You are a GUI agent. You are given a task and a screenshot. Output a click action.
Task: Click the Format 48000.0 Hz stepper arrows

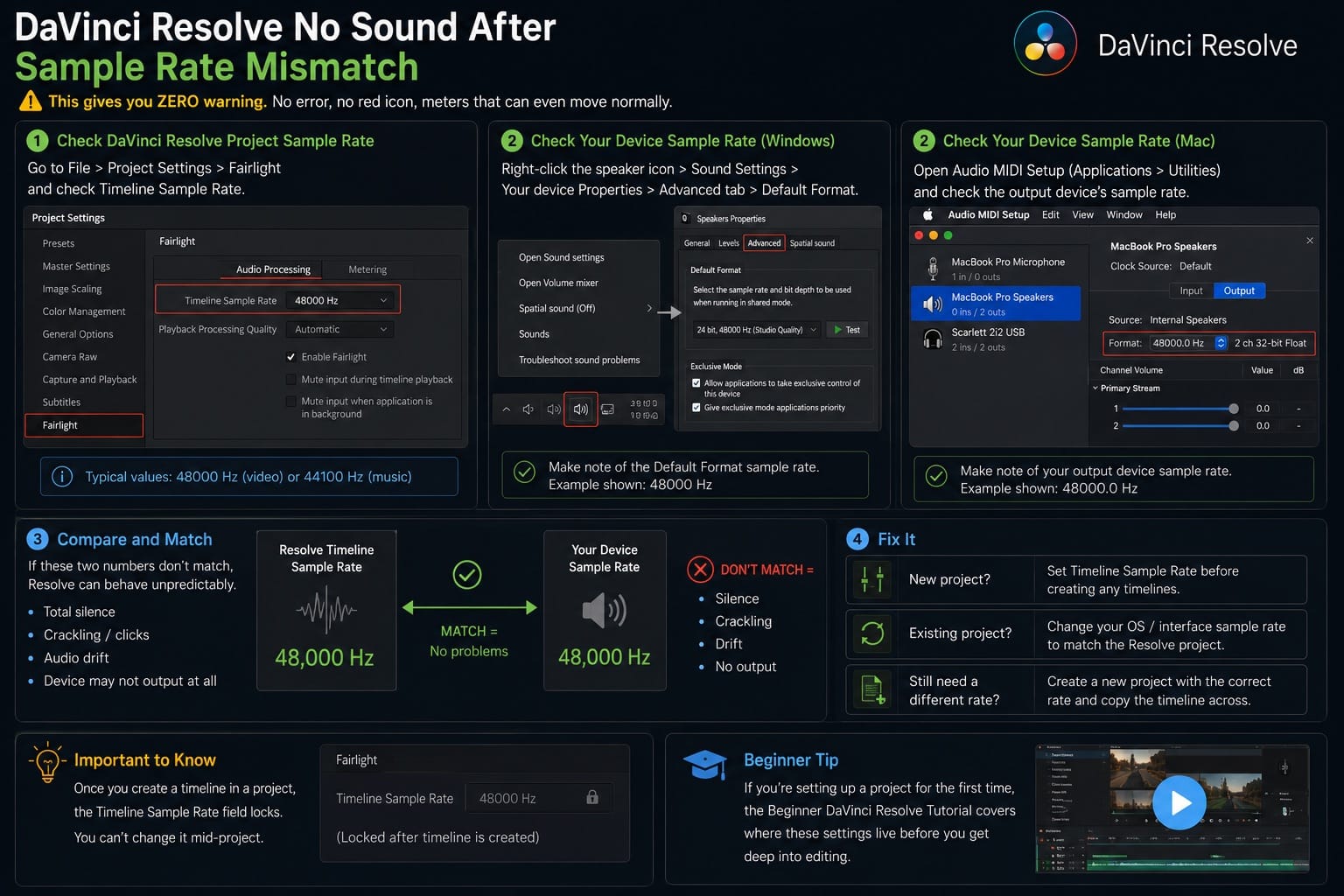[1221, 343]
